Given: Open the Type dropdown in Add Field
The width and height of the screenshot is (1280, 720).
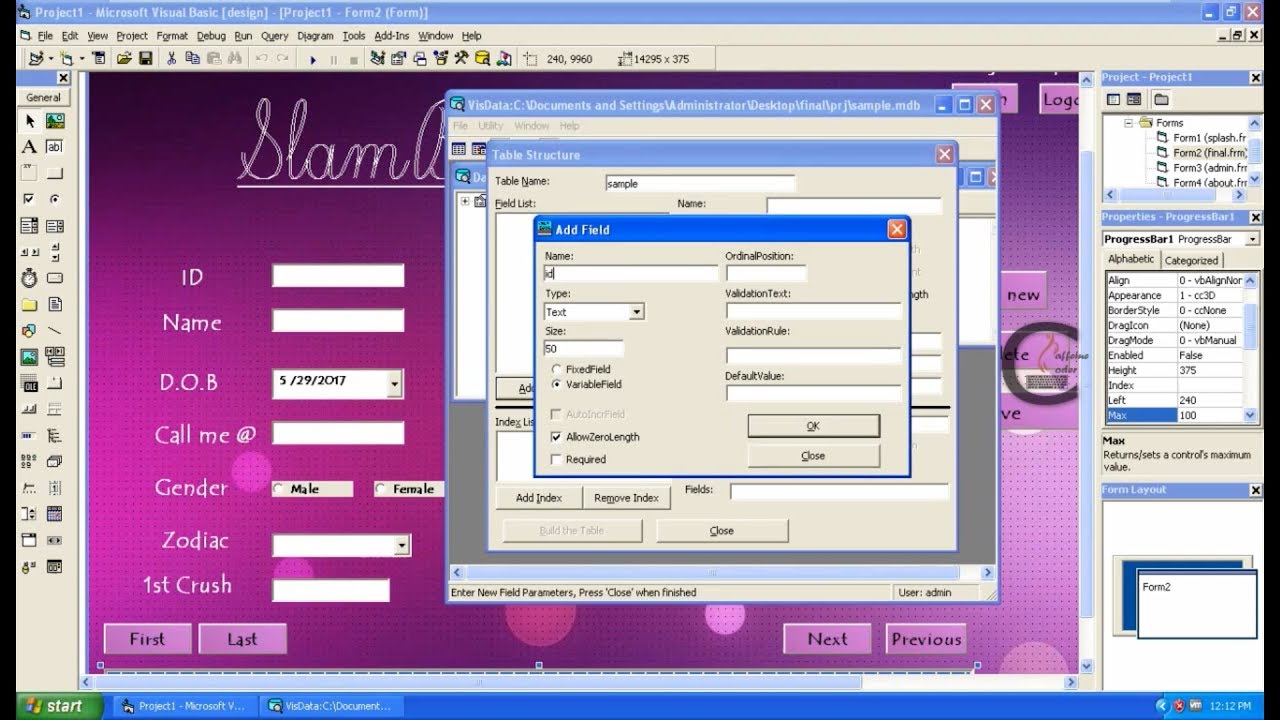Looking at the screenshot, I should pyautogui.click(x=636, y=312).
